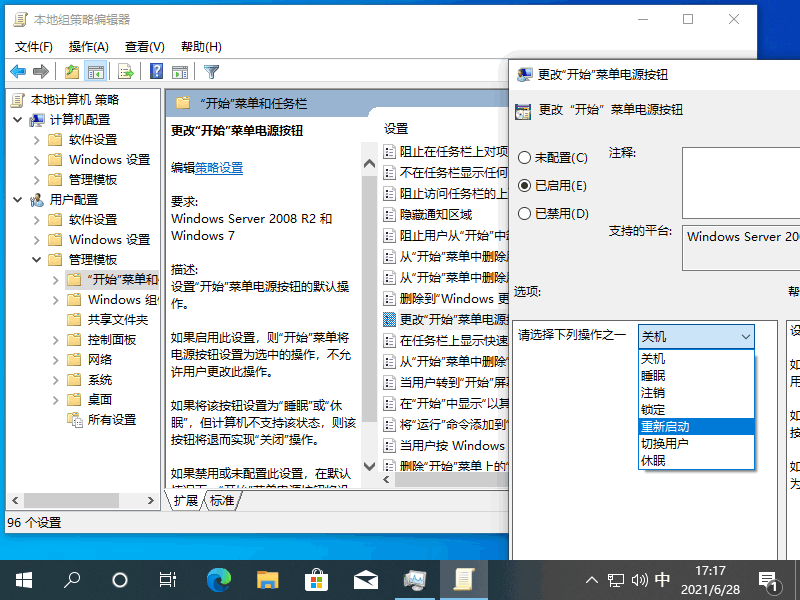The height and width of the screenshot is (600, 800).
Task: Collapse the 计算机配置 node
Action: pyautogui.click(x=18, y=119)
